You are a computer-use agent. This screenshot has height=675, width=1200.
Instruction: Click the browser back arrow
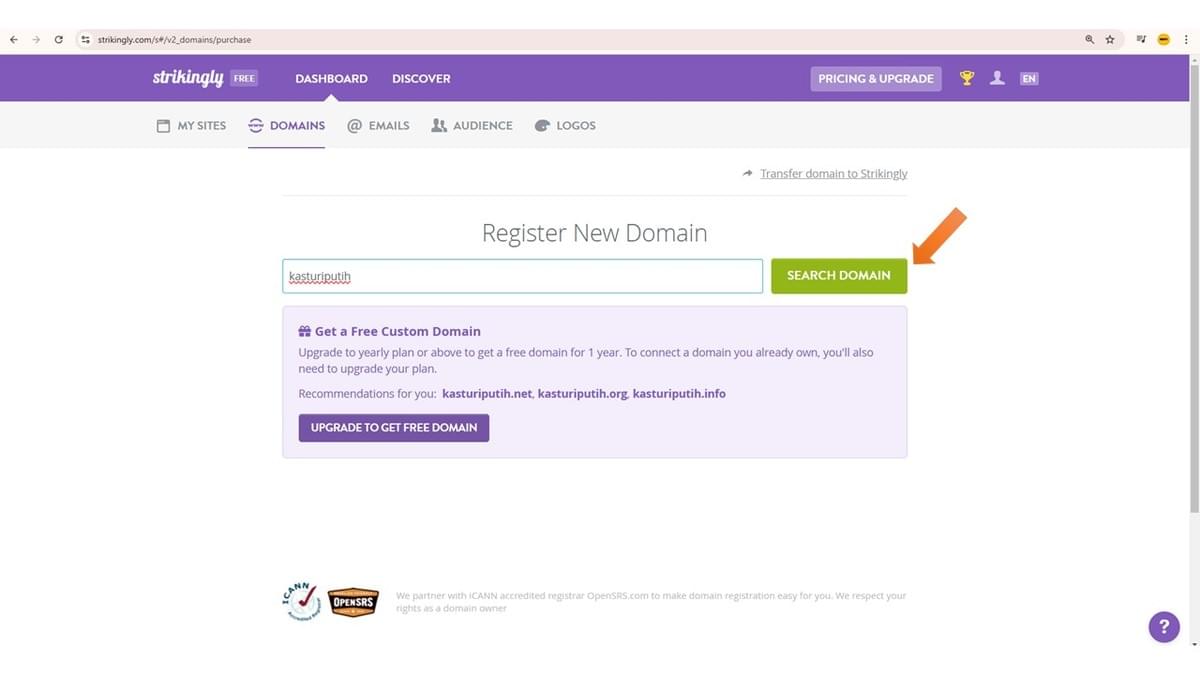pyautogui.click(x=13, y=40)
